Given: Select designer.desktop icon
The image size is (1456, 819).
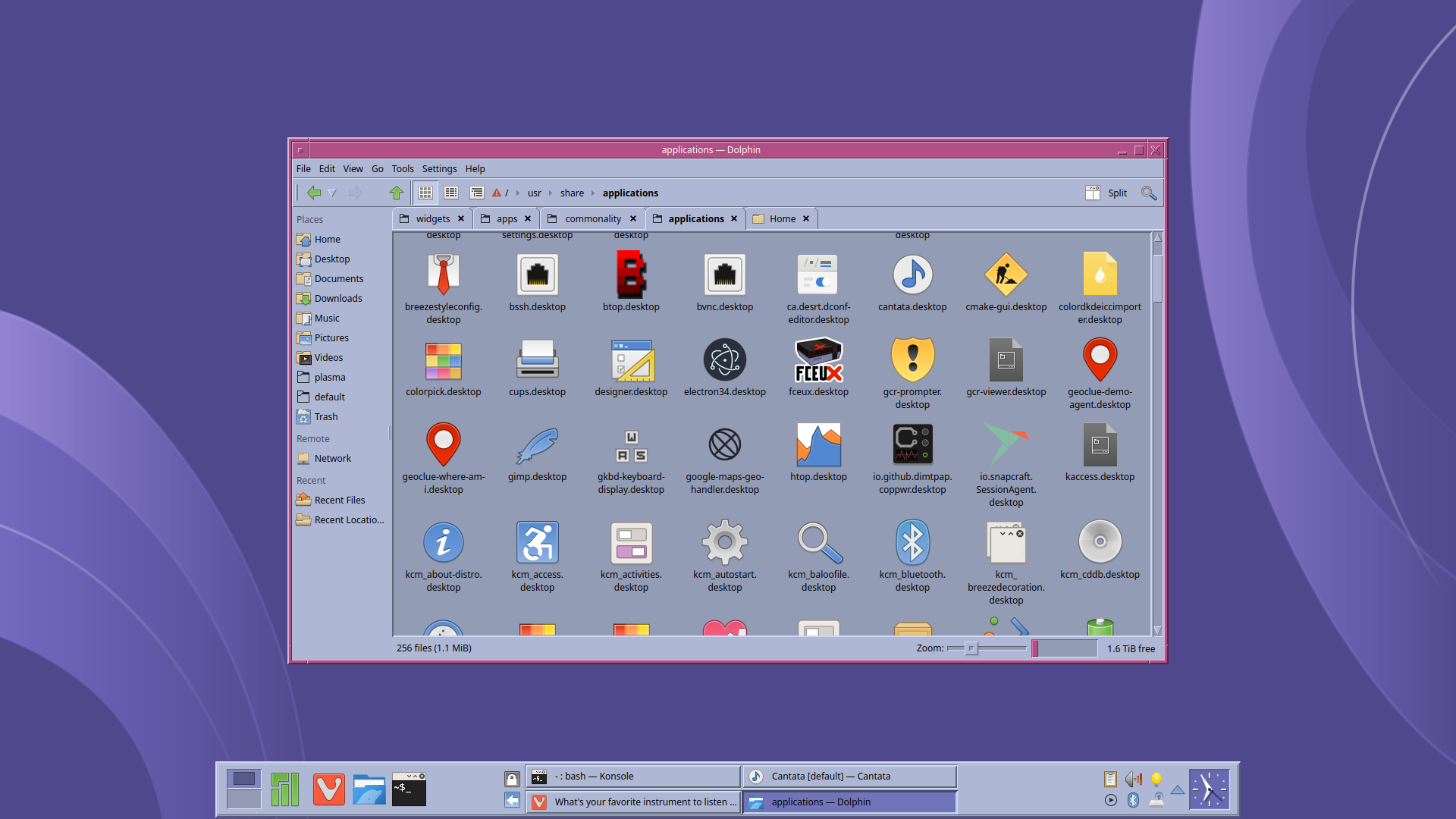Looking at the screenshot, I should coord(631,359).
